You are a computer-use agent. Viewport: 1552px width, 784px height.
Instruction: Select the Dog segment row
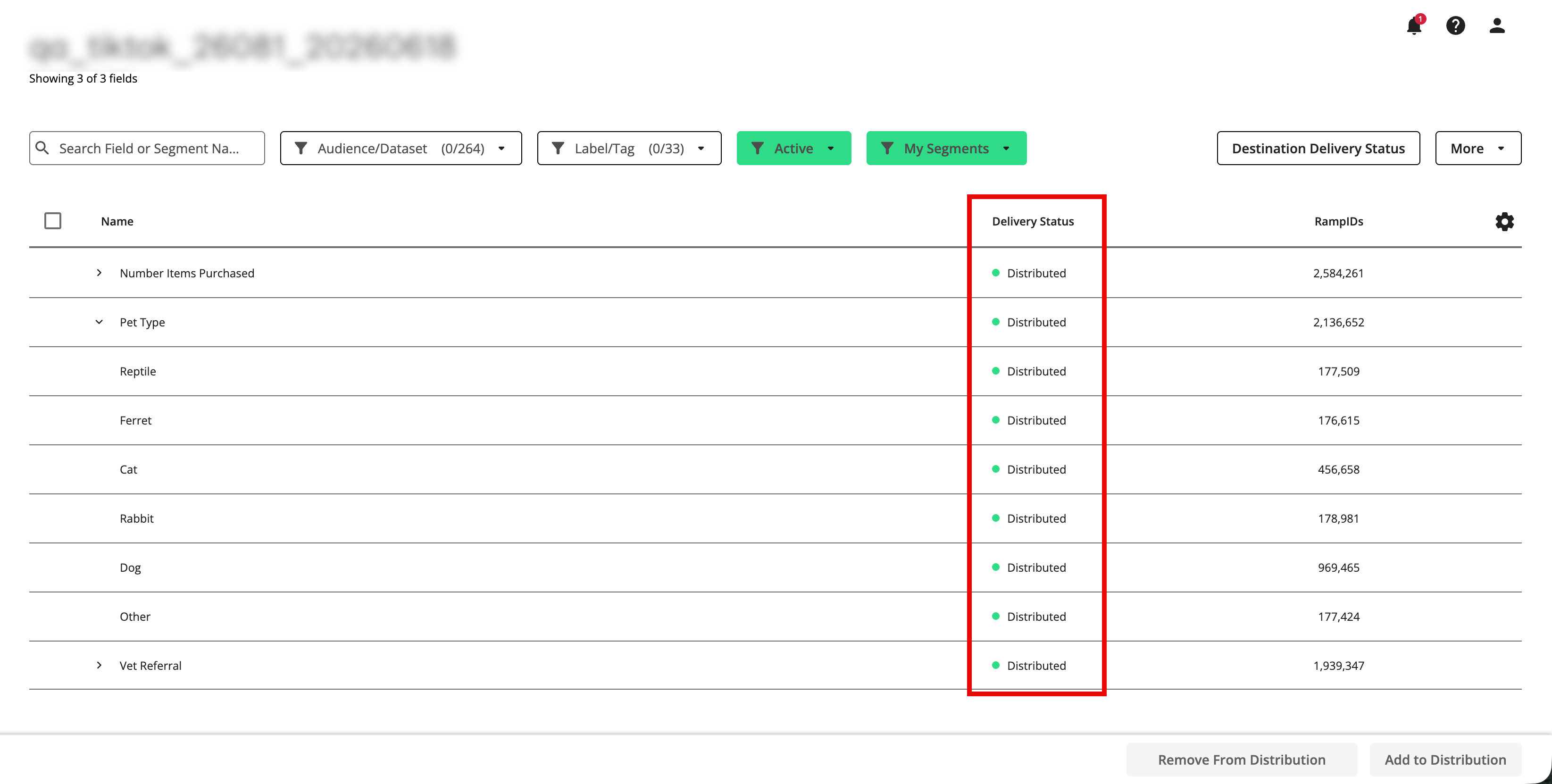[775, 567]
